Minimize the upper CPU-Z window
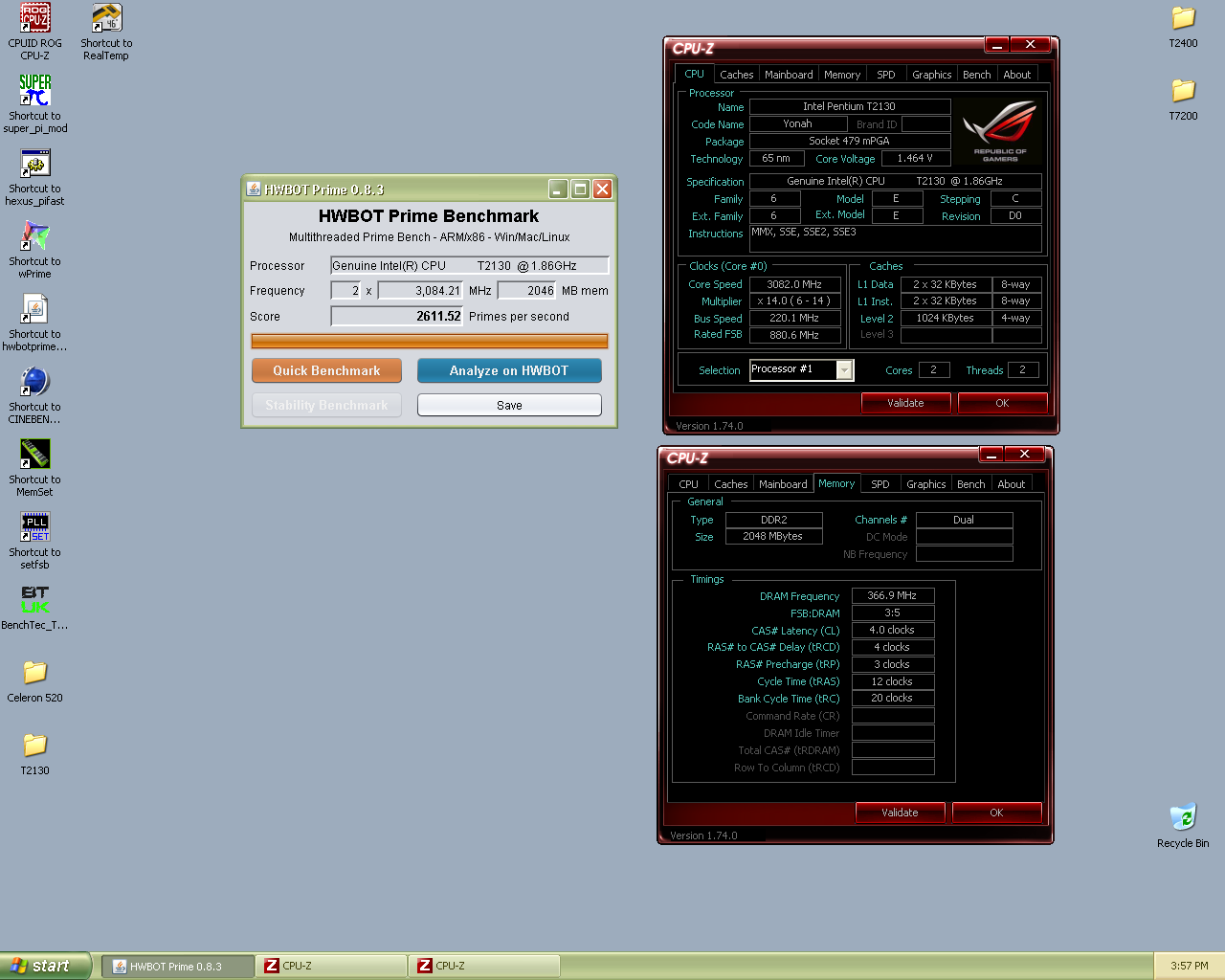The image size is (1225, 980). (x=997, y=45)
